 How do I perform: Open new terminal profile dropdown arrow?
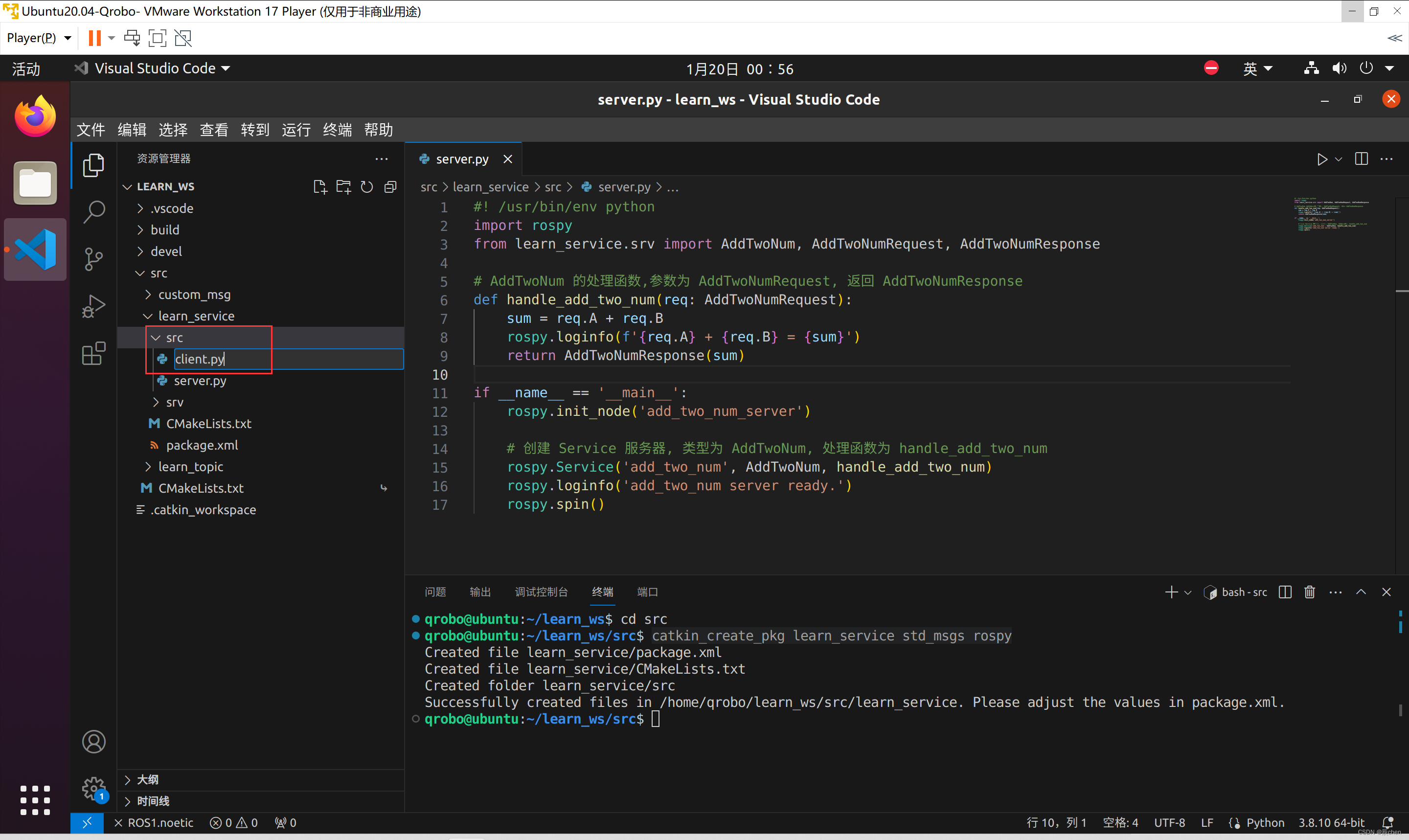click(1188, 592)
